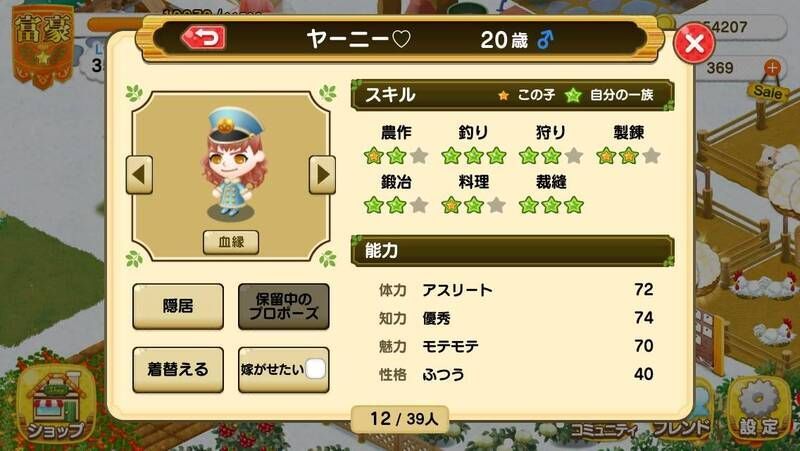
Task: Tap the red back arrow icon
Action: [204, 38]
